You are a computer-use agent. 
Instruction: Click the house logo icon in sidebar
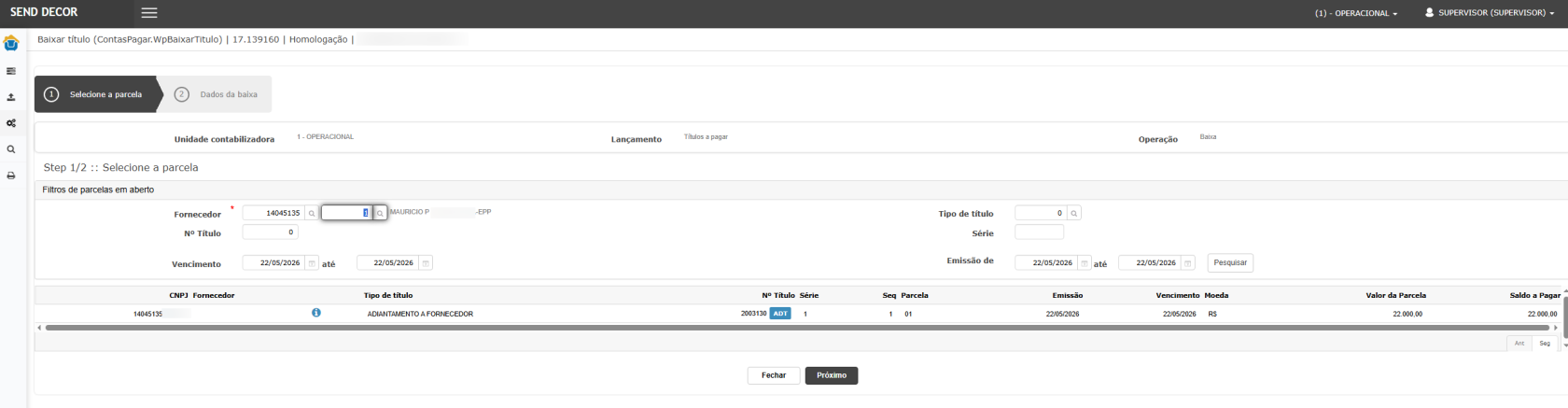[11, 44]
